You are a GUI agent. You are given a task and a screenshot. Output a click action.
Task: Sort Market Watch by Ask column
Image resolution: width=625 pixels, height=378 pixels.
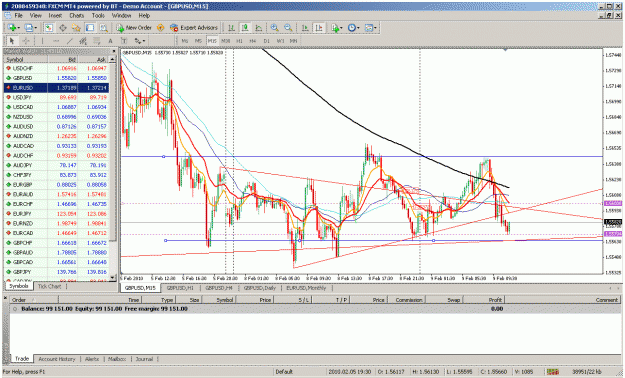(93, 59)
